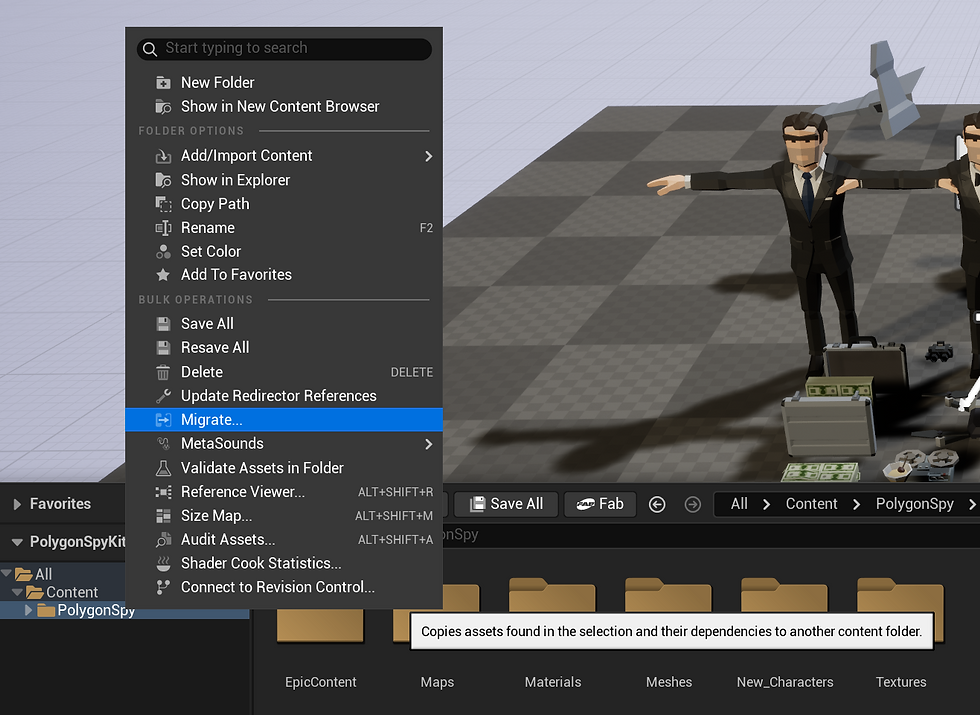Click the Size Map icon
Viewport: 980px width, 715px height.
pyautogui.click(x=163, y=516)
